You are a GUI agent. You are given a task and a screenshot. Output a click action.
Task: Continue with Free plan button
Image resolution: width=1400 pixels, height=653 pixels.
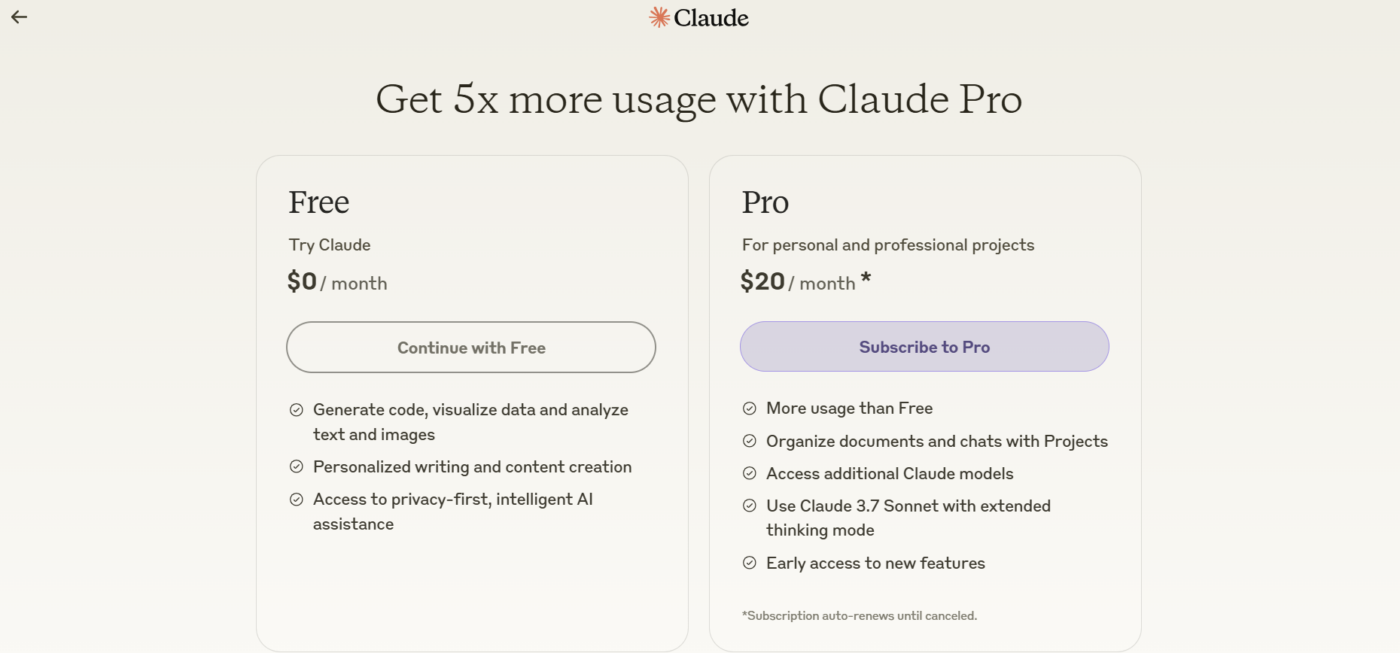(x=471, y=347)
